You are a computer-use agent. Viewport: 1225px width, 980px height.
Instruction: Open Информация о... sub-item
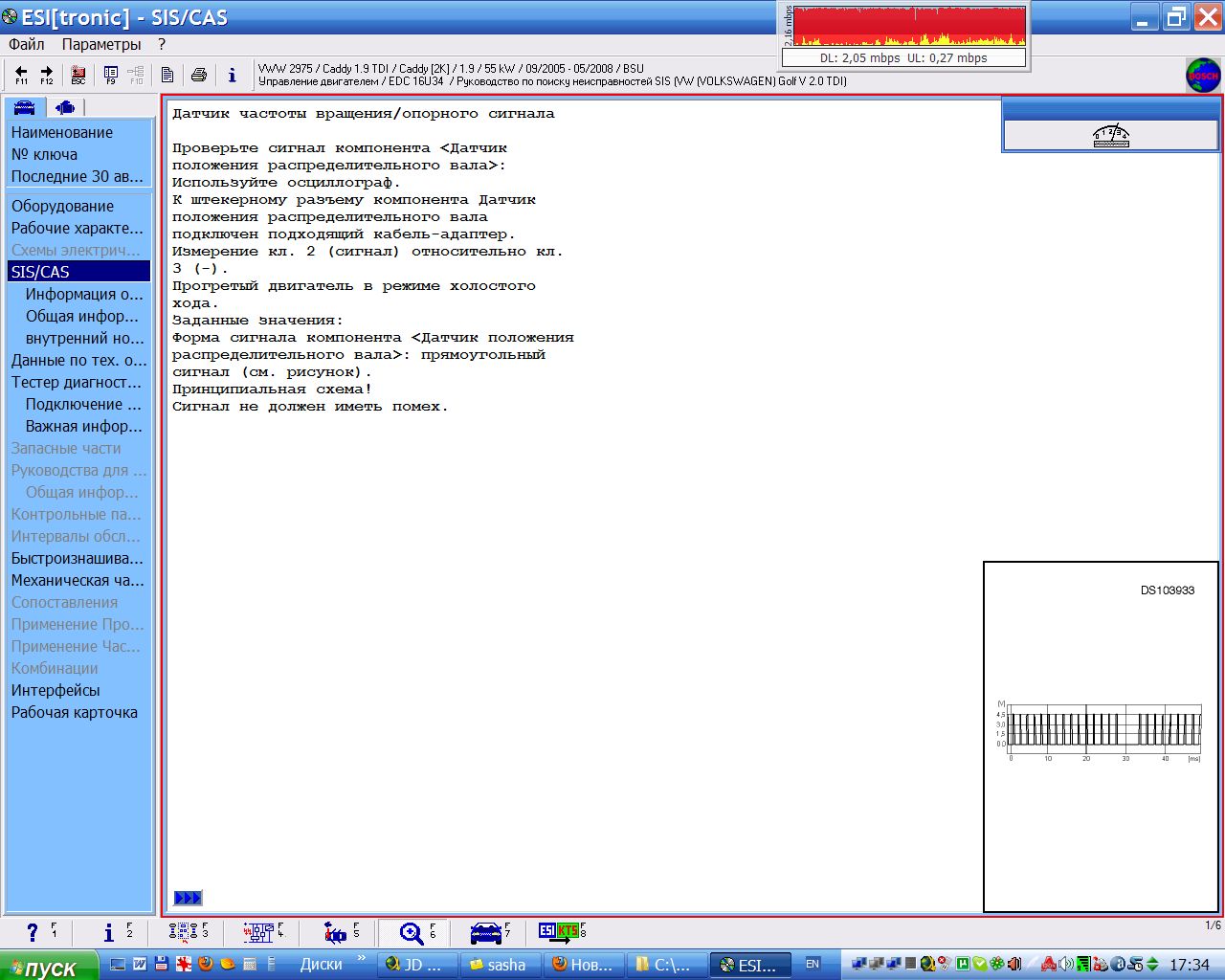[x=84, y=294]
